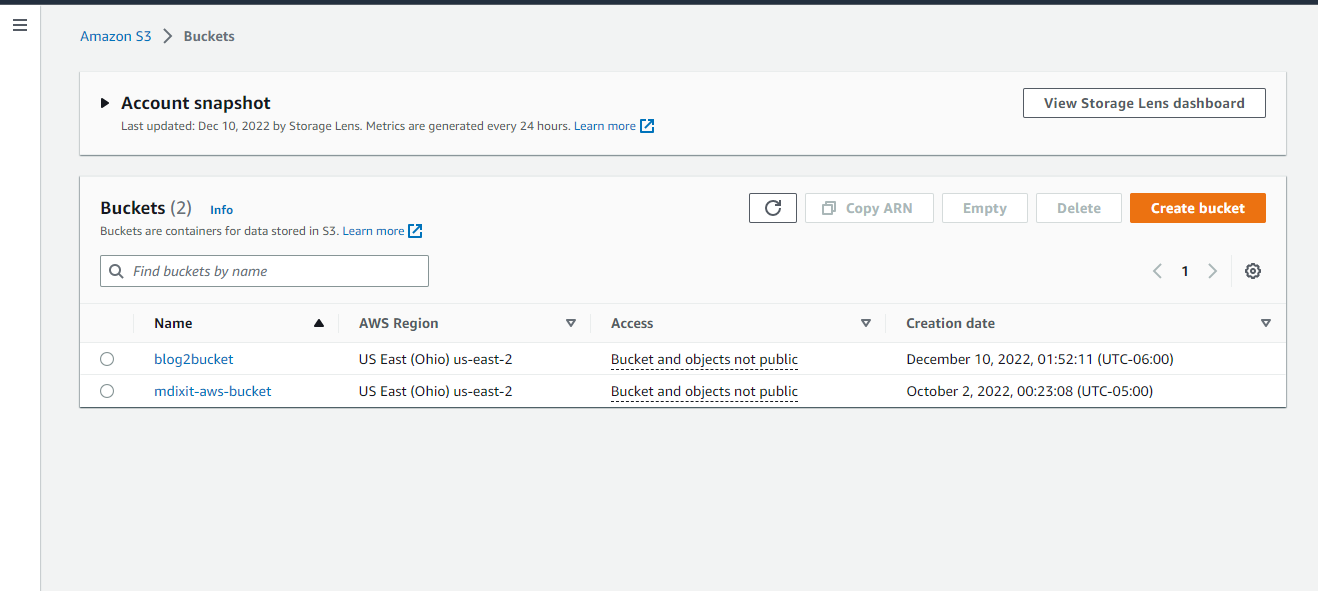1318x591 pixels.
Task: Select the blog2bucket radio button
Action: (107, 359)
